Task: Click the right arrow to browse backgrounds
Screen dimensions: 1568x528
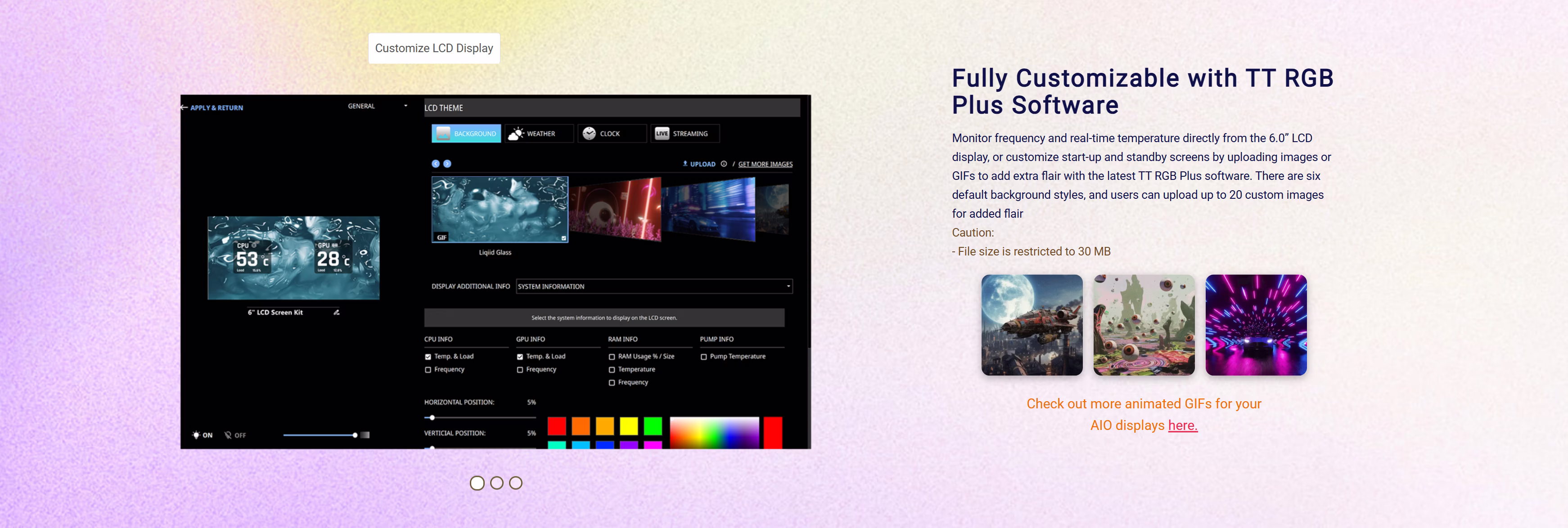Action: tap(448, 163)
